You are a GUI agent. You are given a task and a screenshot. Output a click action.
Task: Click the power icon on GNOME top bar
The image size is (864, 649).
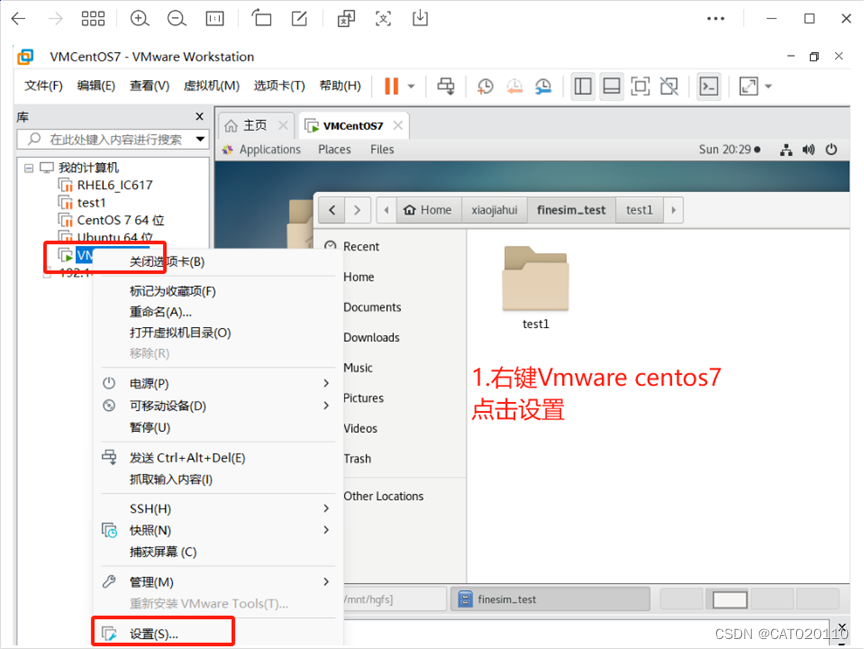pos(832,149)
